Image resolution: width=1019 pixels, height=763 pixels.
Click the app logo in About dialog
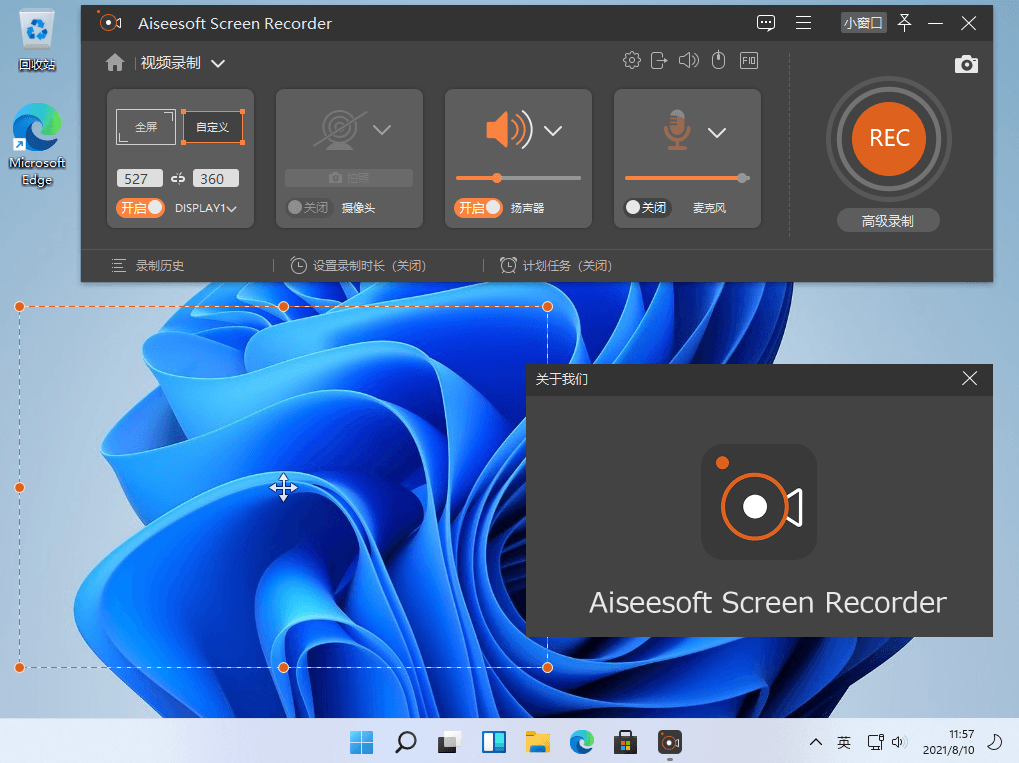click(759, 502)
